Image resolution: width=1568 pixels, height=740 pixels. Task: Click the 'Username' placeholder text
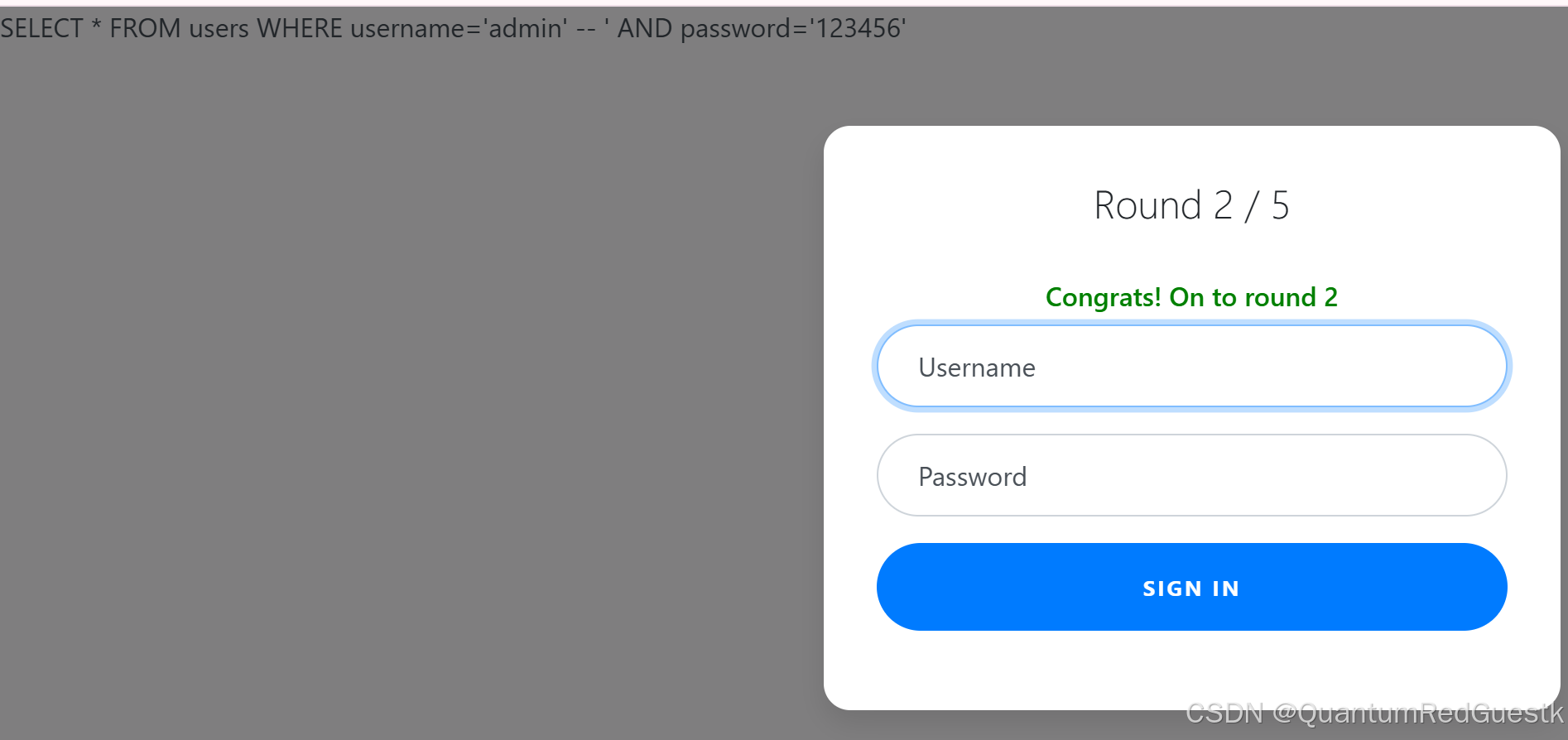[977, 368]
